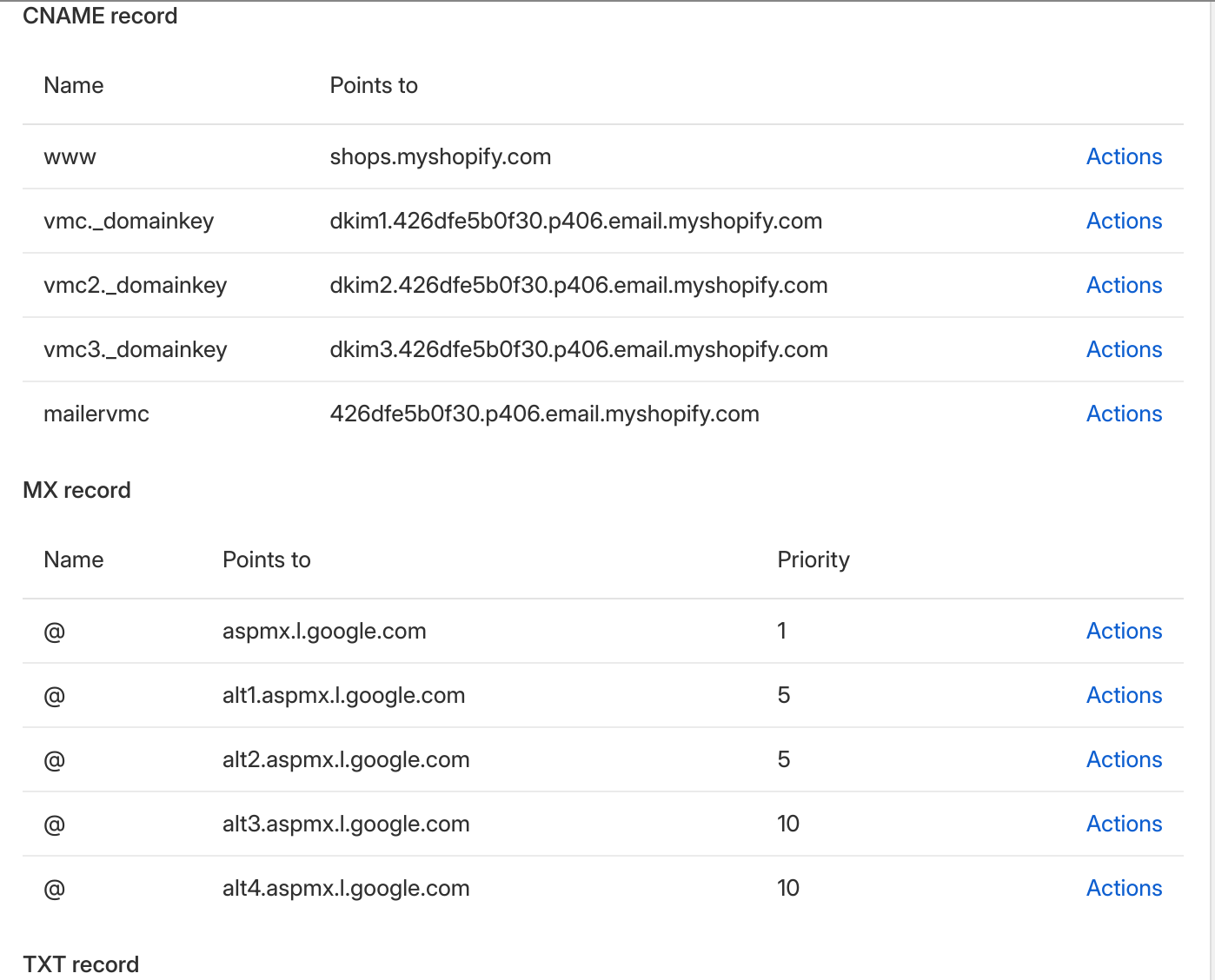Click the dkim3 myshopify.com target value
The image size is (1215, 980).
click(578, 349)
